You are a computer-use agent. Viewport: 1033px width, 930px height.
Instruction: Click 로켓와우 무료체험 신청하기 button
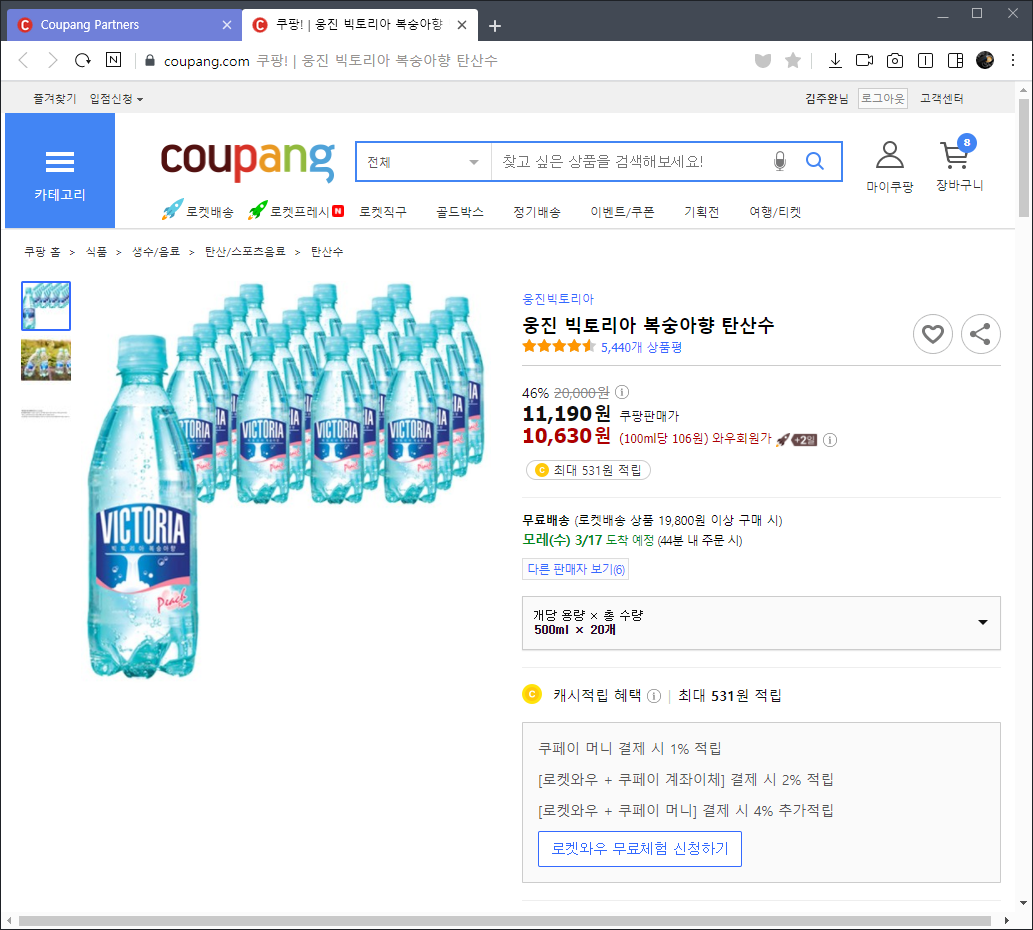[x=640, y=848]
